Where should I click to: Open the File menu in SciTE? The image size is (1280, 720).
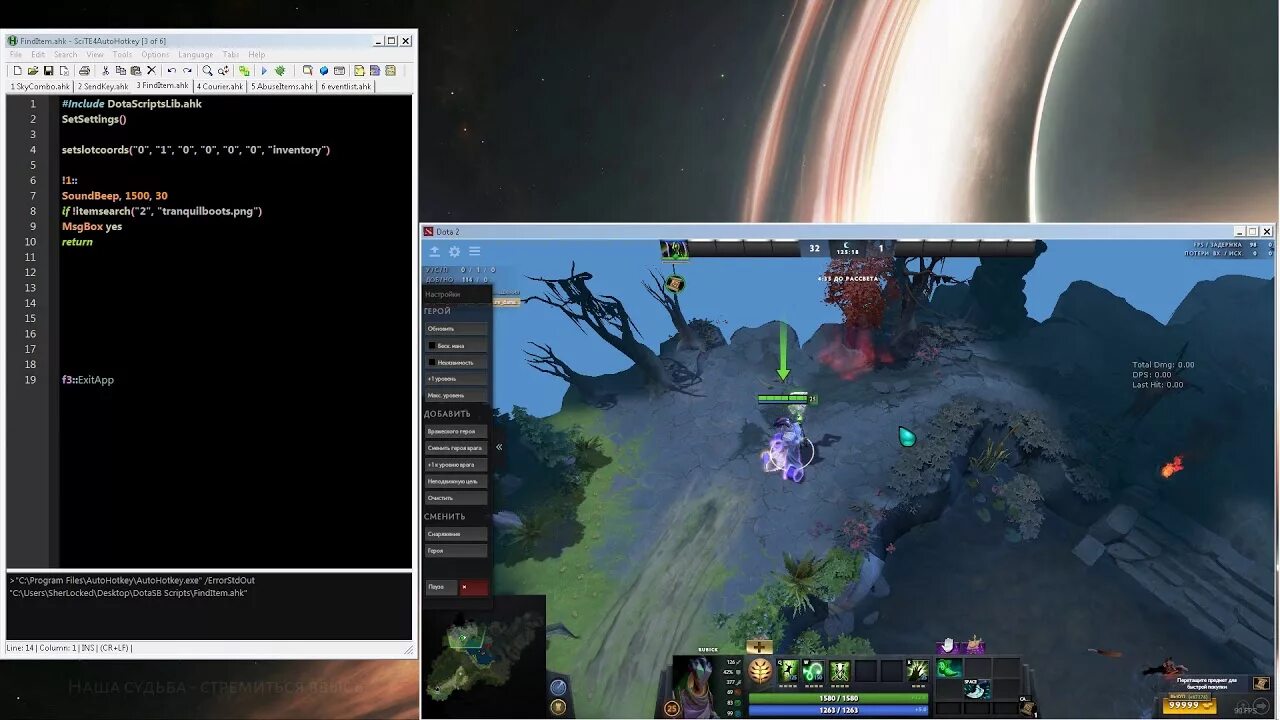coord(16,55)
